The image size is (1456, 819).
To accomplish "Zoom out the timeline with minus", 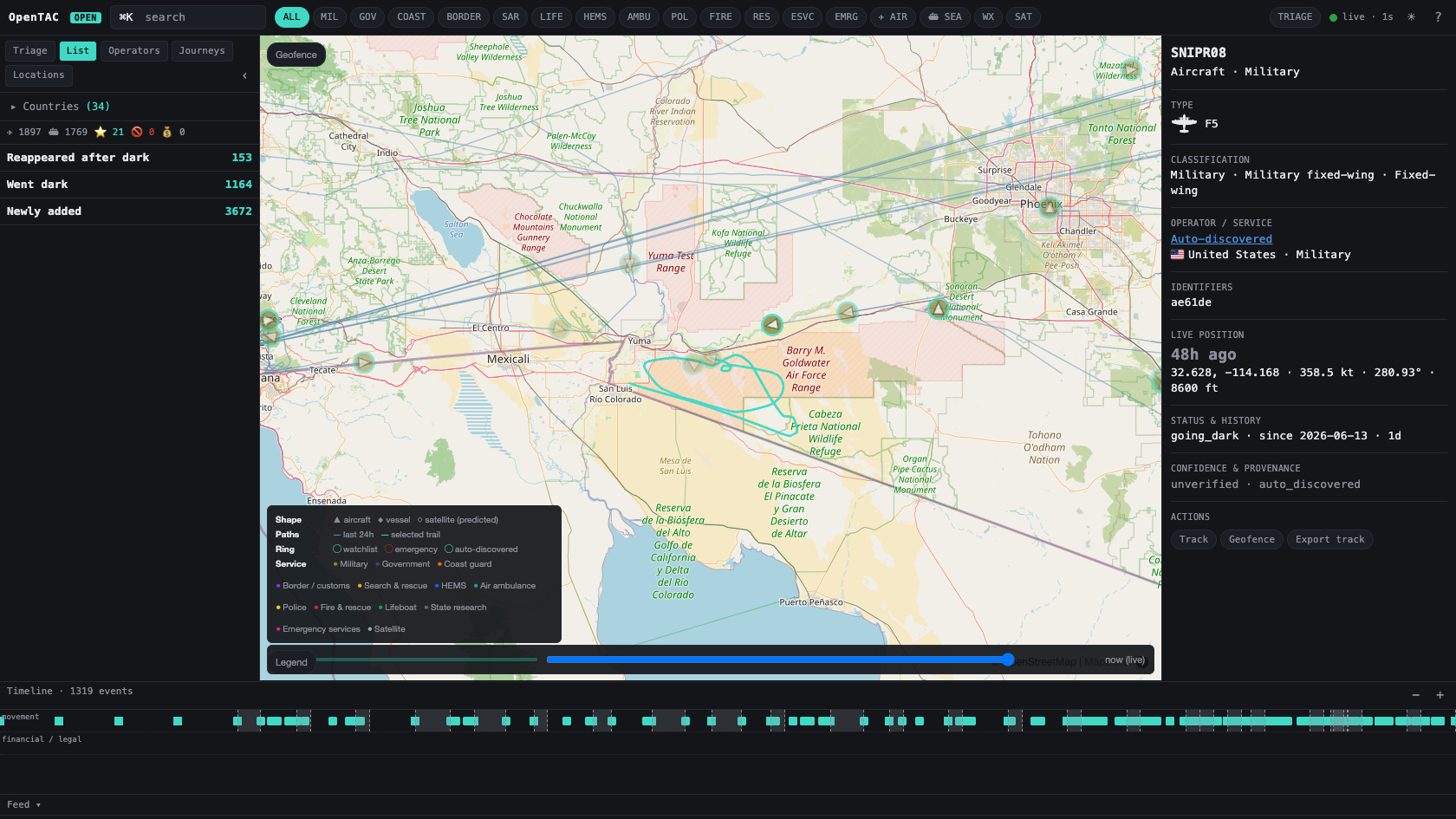I will (1415, 694).
